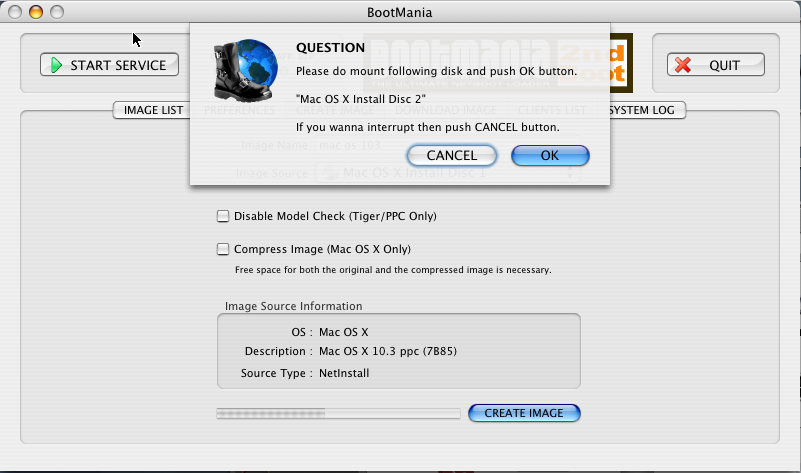Image resolution: width=801 pixels, height=473 pixels.
Task: Click the 'Mac OS X Install Disc 2' text
Action: [361, 99]
